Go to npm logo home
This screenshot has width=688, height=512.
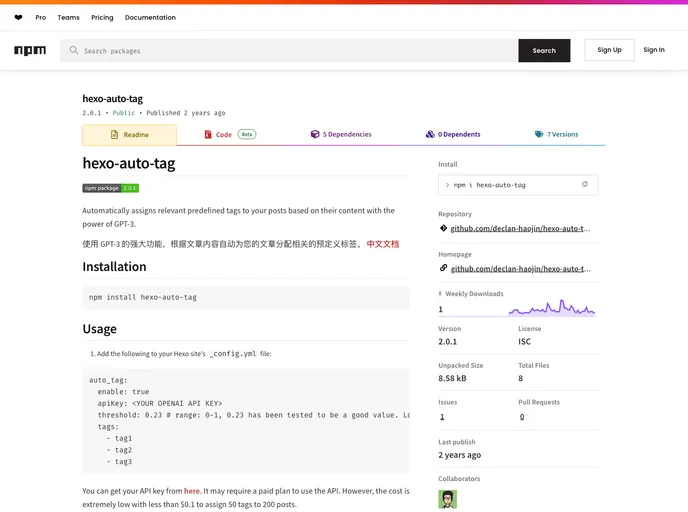coord(30,50)
